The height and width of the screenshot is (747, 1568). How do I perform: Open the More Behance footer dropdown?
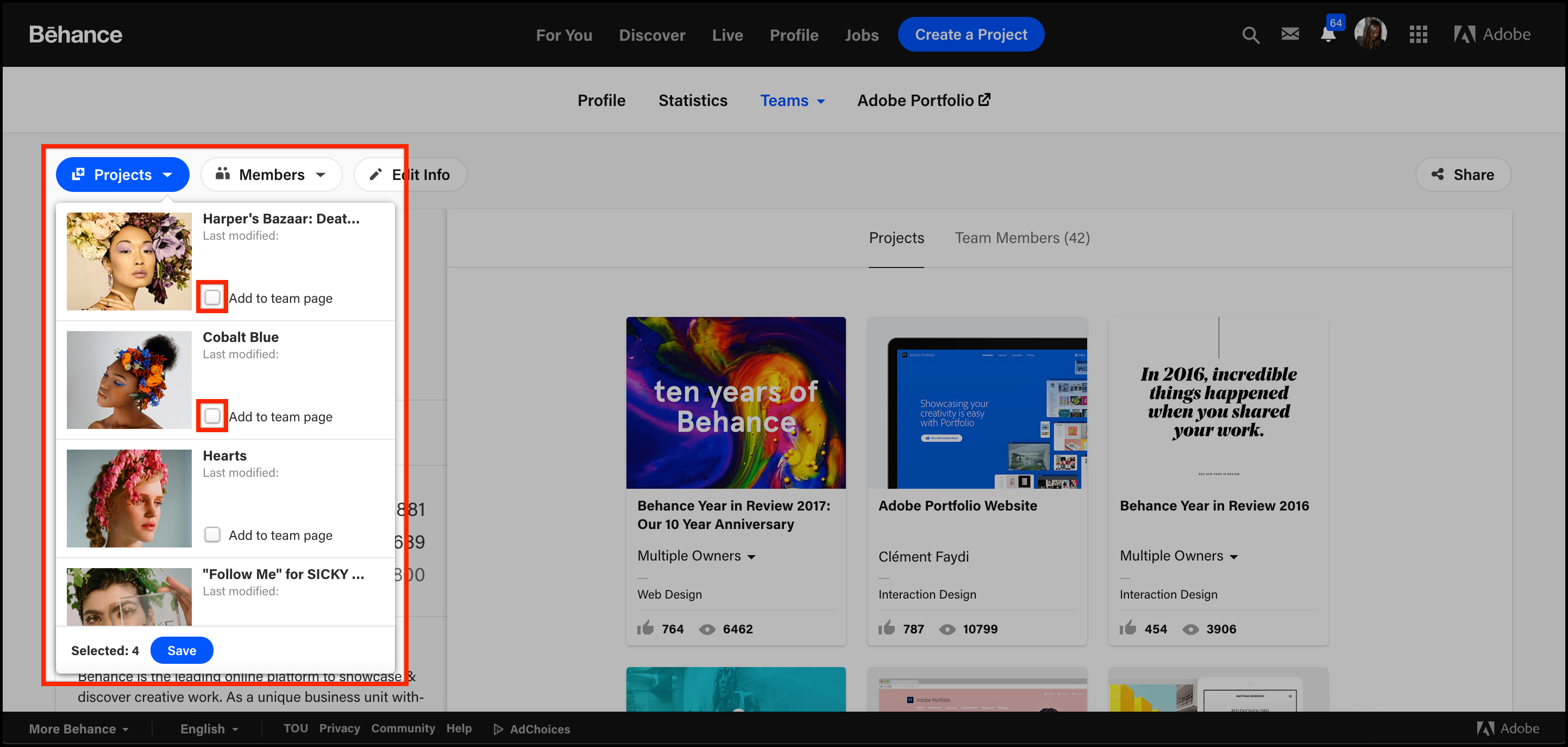79,729
